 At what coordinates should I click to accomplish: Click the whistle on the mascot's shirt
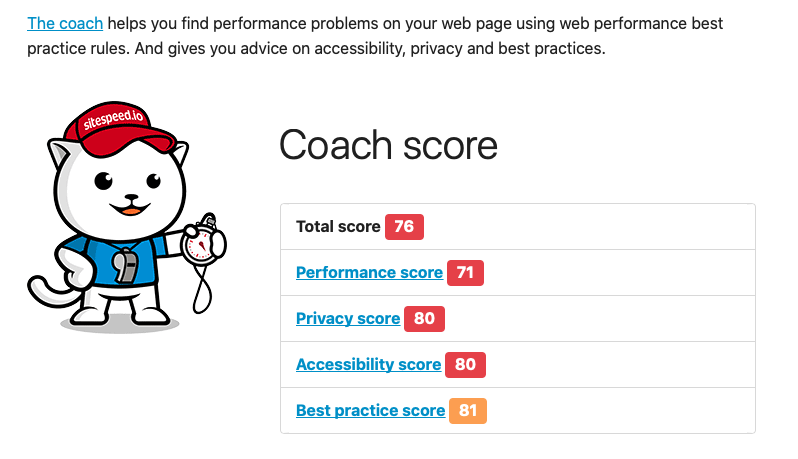pos(125,266)
